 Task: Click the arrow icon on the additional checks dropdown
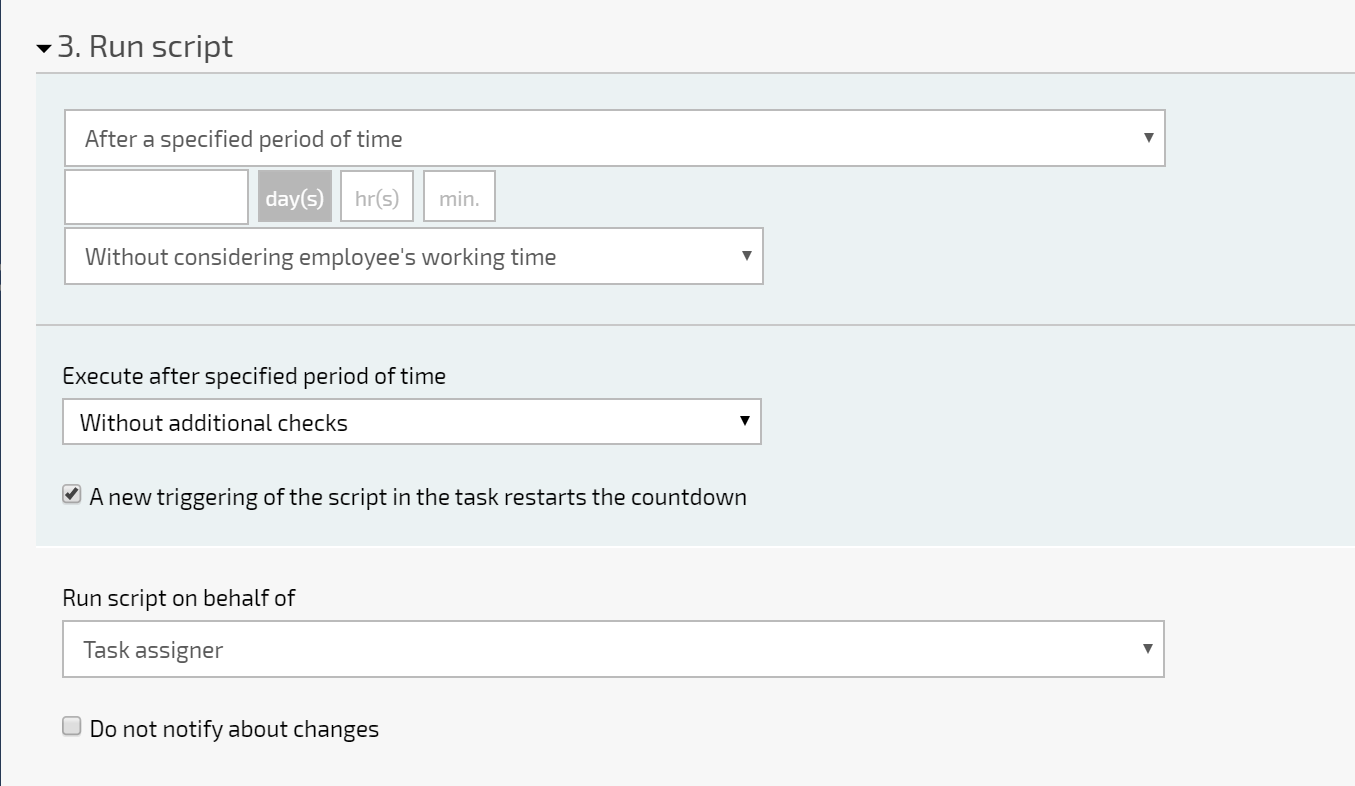[x=744, y=421]
